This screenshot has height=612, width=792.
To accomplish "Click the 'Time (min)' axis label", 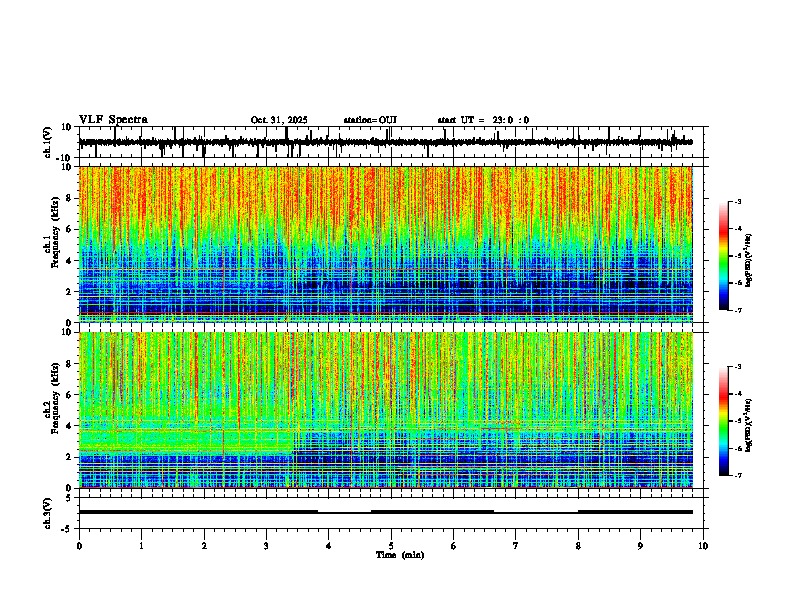I will (400, 555).
